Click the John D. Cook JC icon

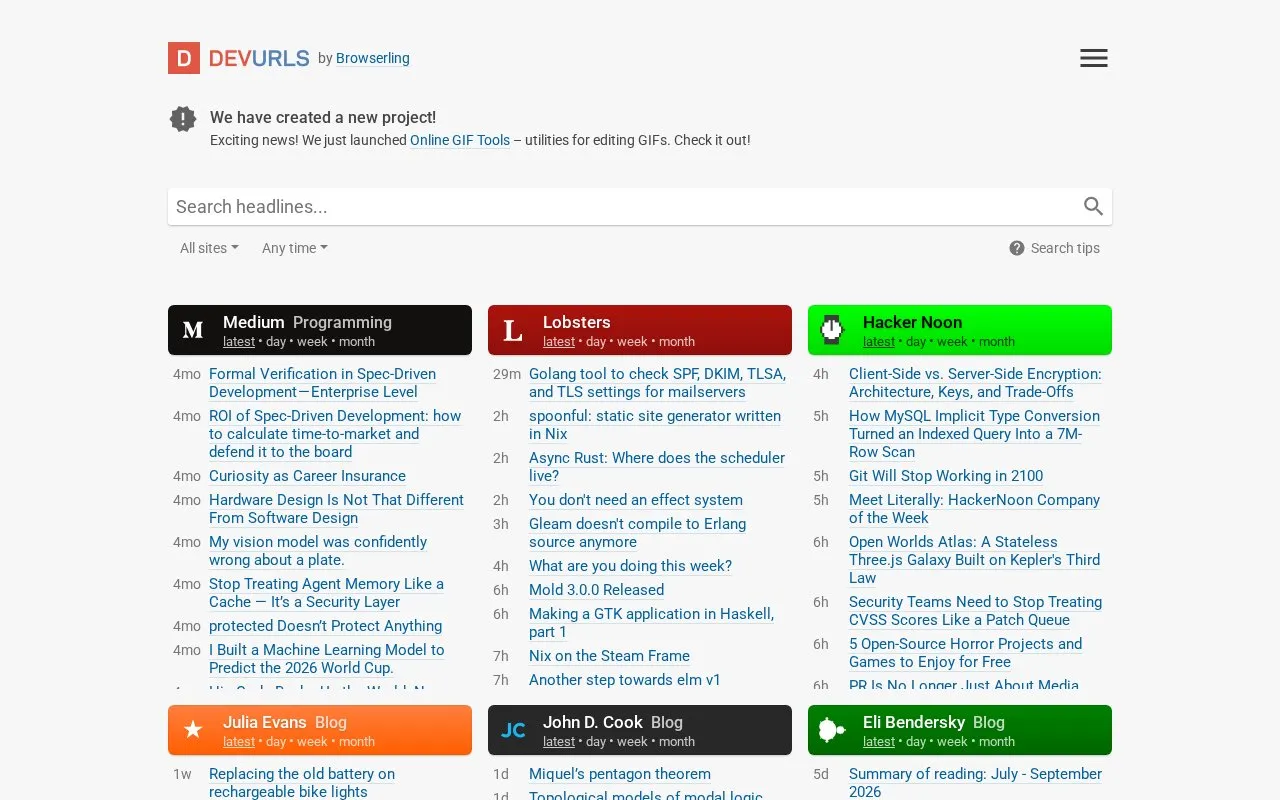click(513, 730)
